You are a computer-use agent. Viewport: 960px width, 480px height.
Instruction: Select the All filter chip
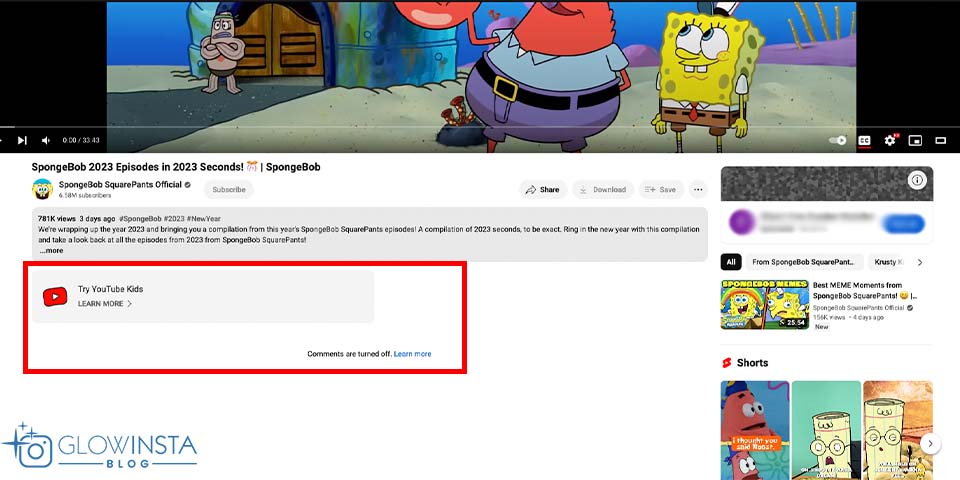click(x=731, y=262)
